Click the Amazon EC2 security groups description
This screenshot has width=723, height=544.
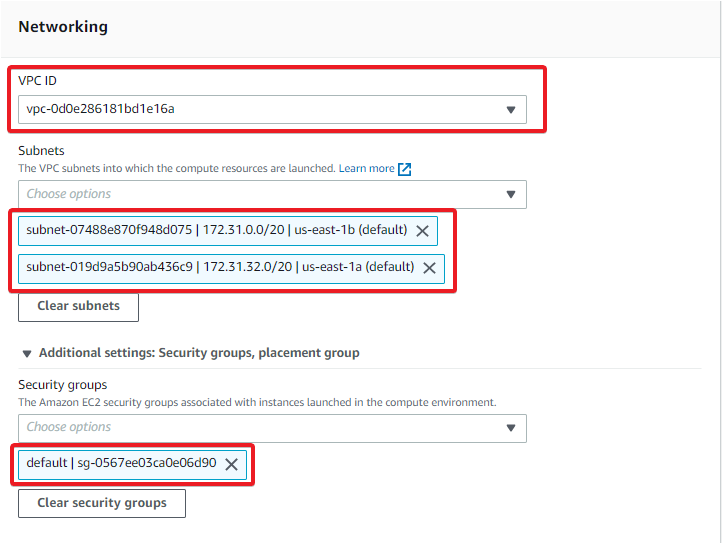pos(257,402)
